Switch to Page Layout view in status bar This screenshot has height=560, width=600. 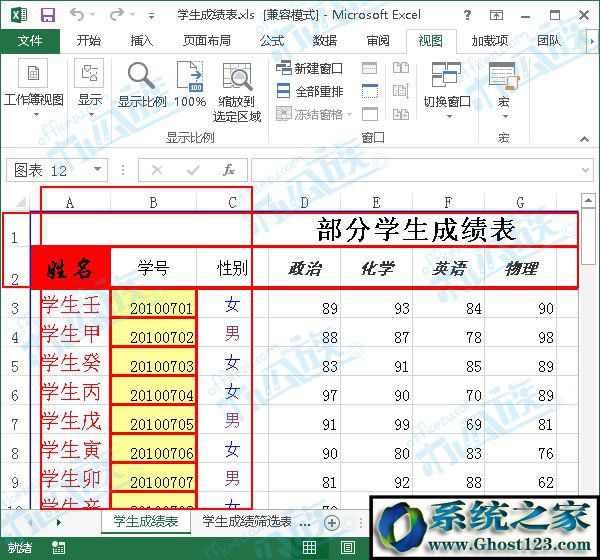tap(347, 547)
